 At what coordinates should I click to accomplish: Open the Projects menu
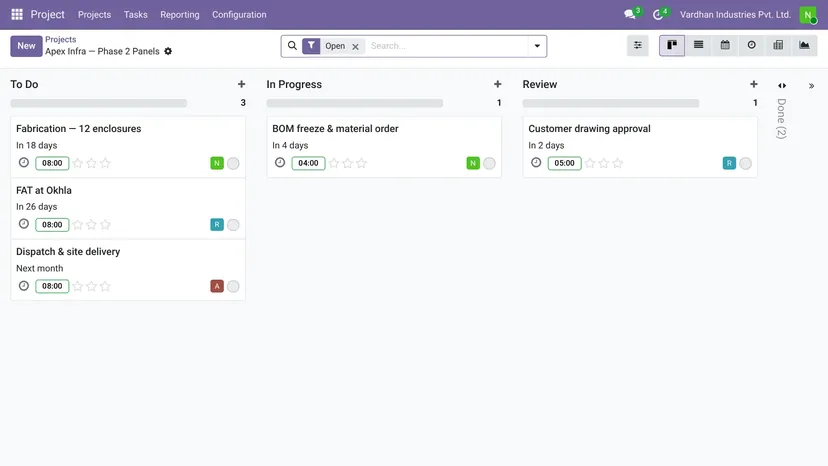pos(95,15)
